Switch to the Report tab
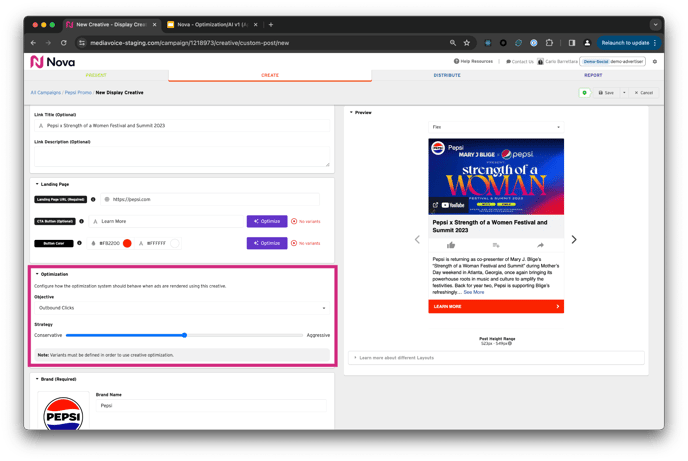The image size is (688, 461). [x=593, y=75]
